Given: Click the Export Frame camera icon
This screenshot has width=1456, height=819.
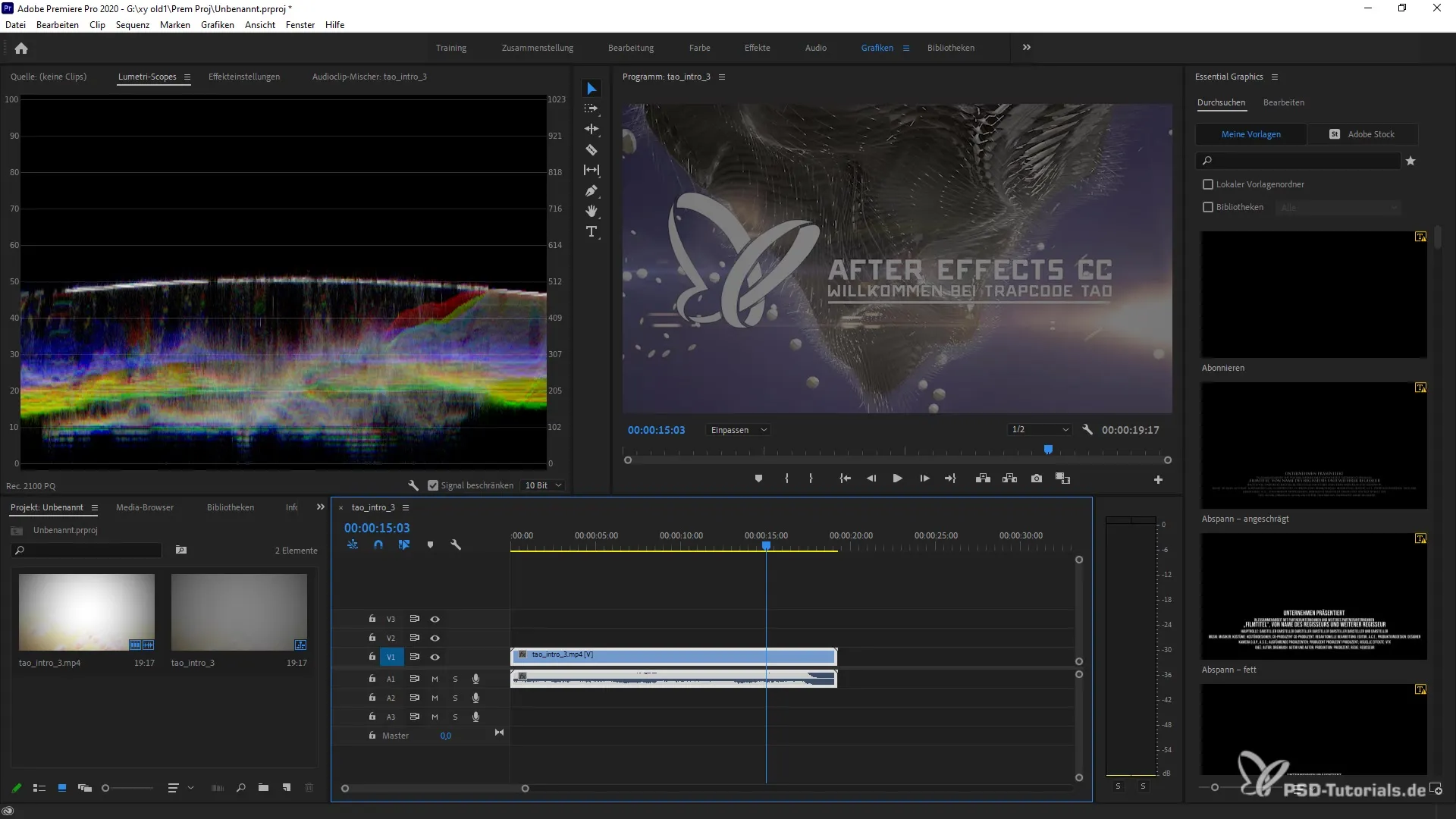Looking at the screenshot, I should tap(1037, 479).
